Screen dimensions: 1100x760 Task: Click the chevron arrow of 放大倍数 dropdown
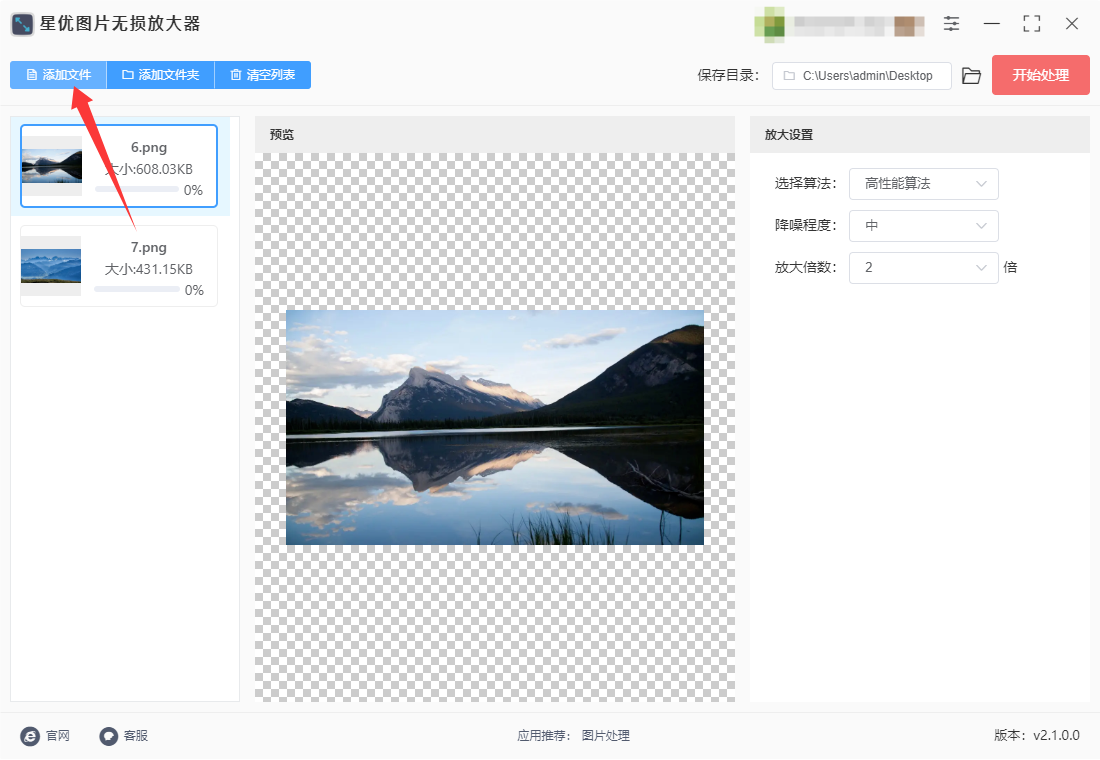[x=981, y=267]
